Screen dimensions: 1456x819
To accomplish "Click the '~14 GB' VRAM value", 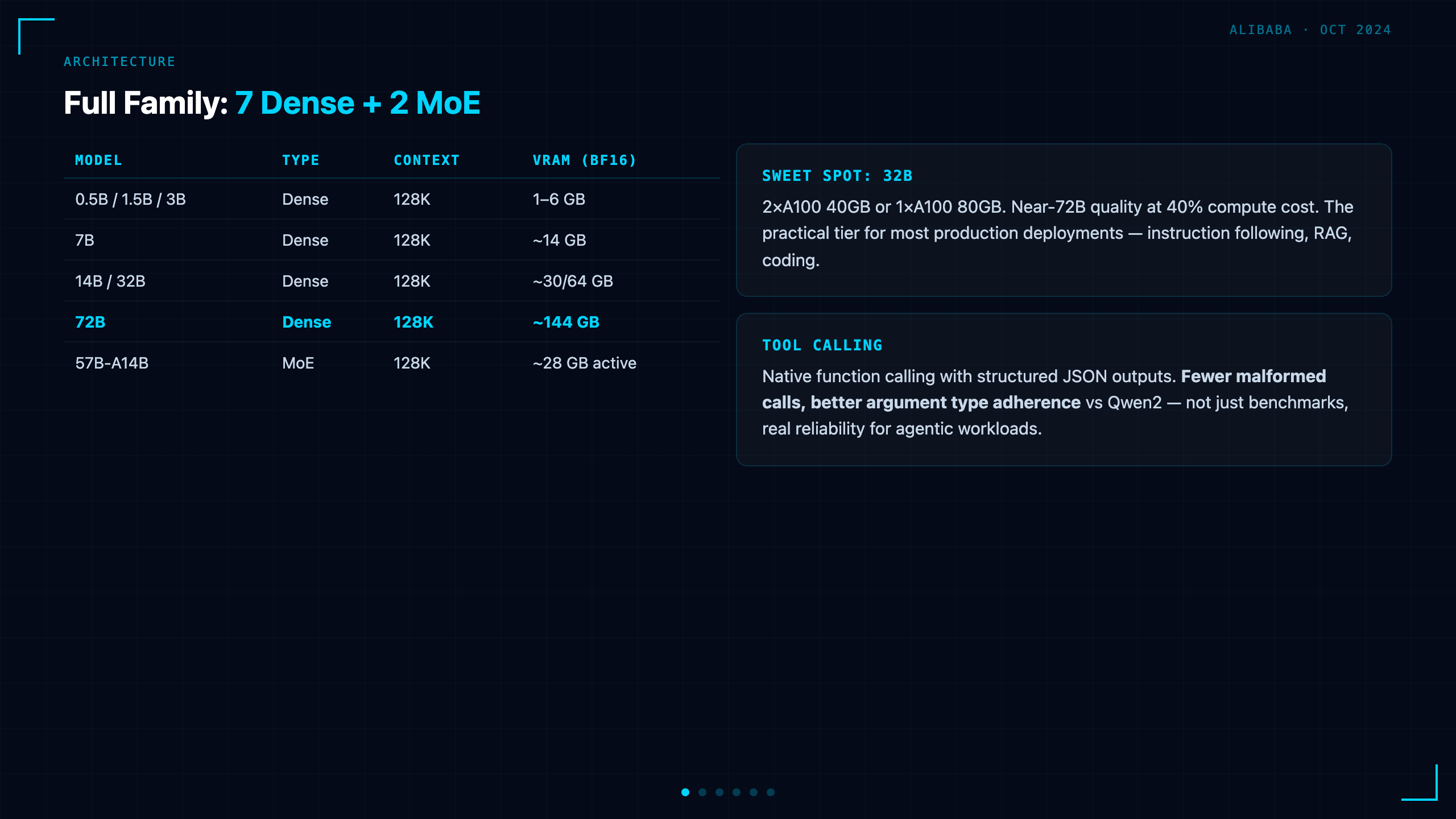I will tap(559, 240).
